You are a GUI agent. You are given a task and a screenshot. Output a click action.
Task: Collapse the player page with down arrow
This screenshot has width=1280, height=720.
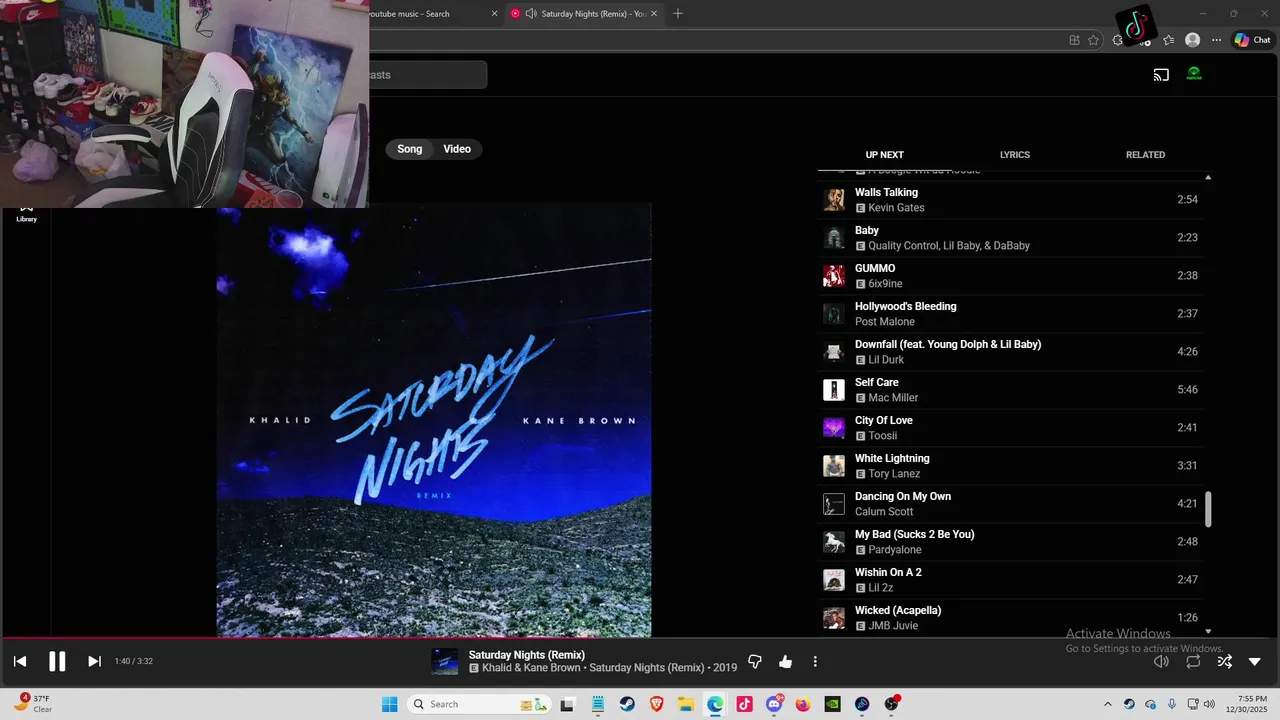pos(1255,661)
